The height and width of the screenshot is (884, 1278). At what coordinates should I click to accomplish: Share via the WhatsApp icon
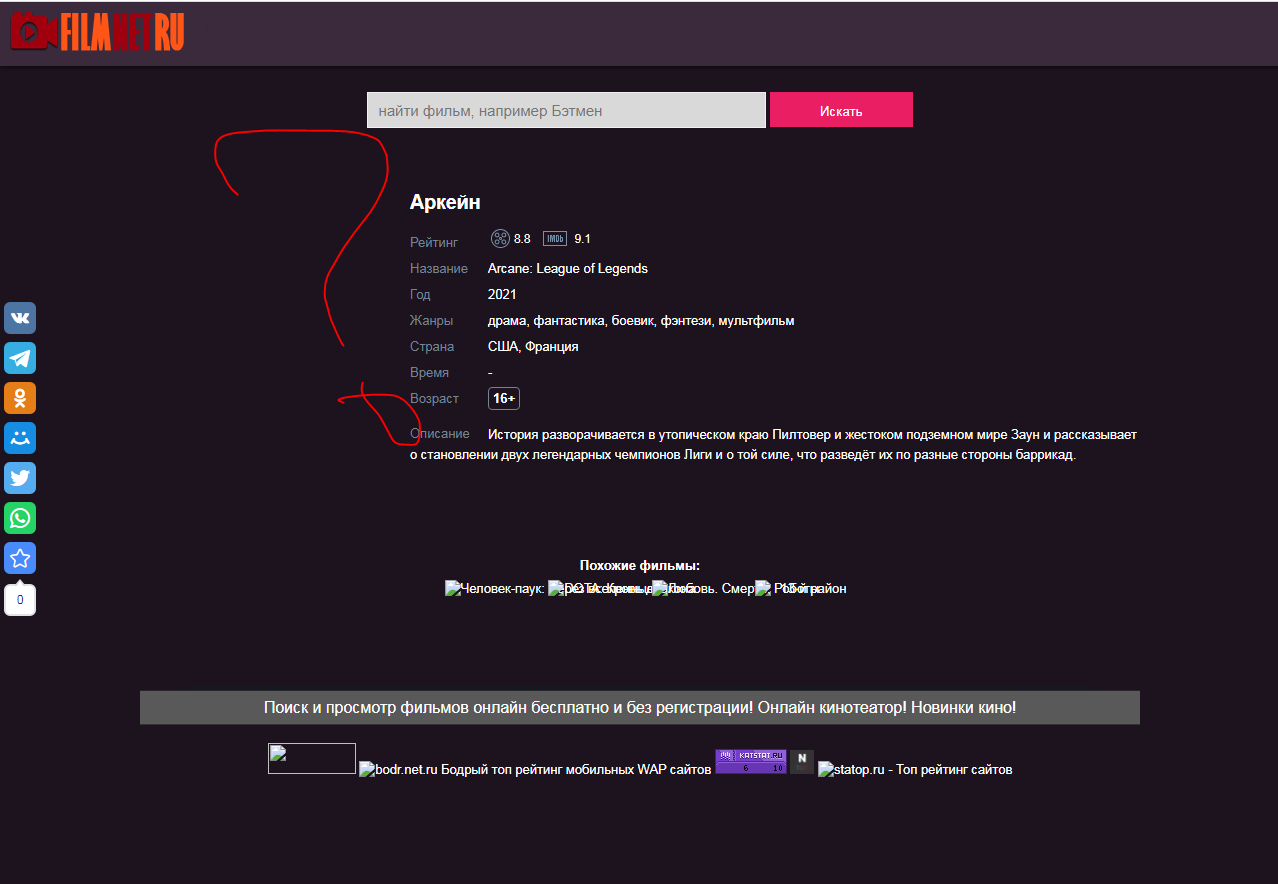click(x=20, y=518)
